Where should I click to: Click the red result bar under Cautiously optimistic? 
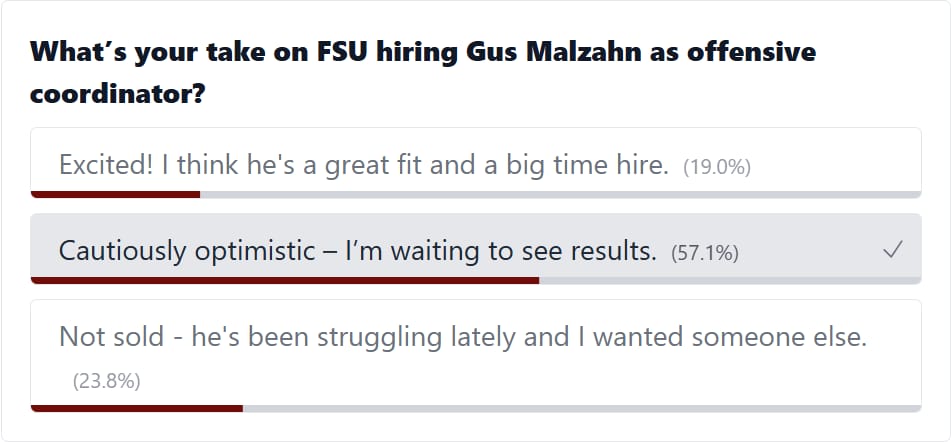click(285, 281)
